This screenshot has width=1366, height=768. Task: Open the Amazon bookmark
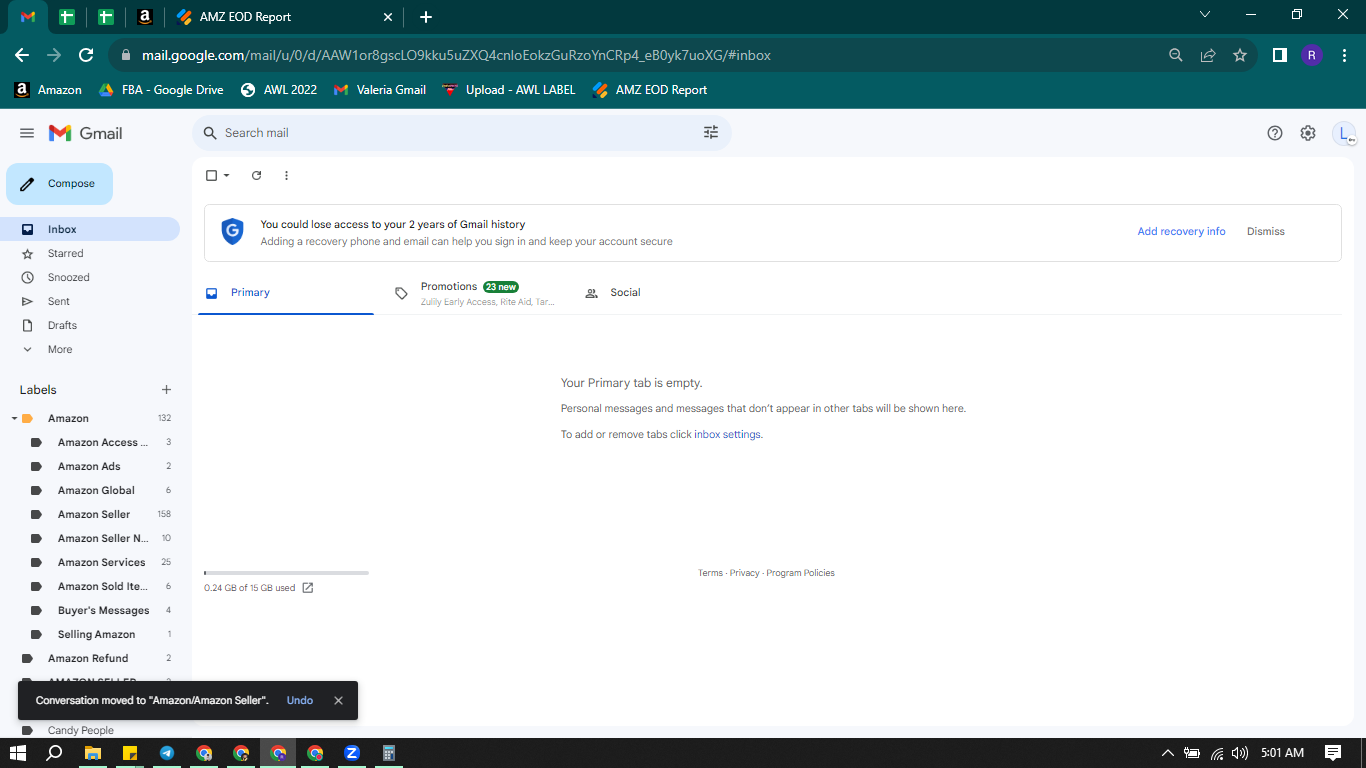(x=48, y=90)
